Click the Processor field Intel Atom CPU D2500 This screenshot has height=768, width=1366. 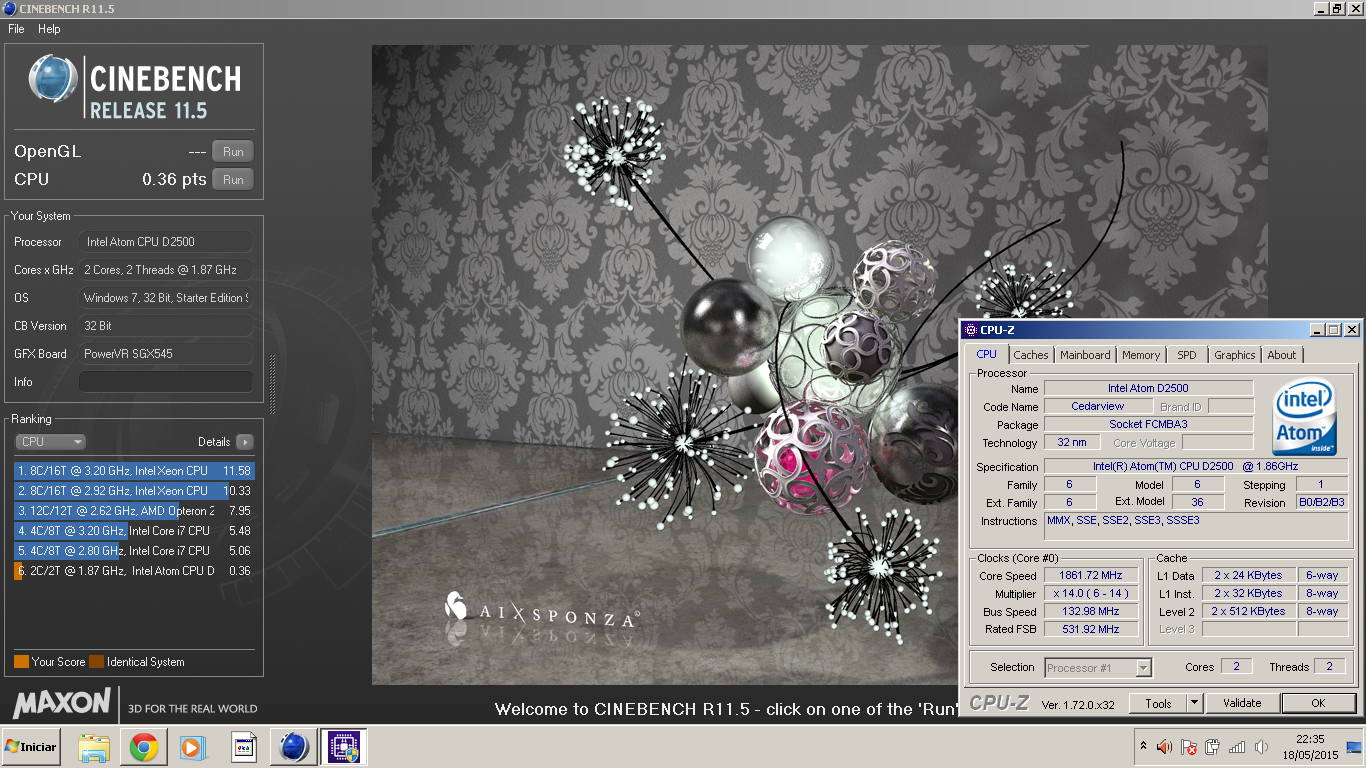tap(165, 242)
